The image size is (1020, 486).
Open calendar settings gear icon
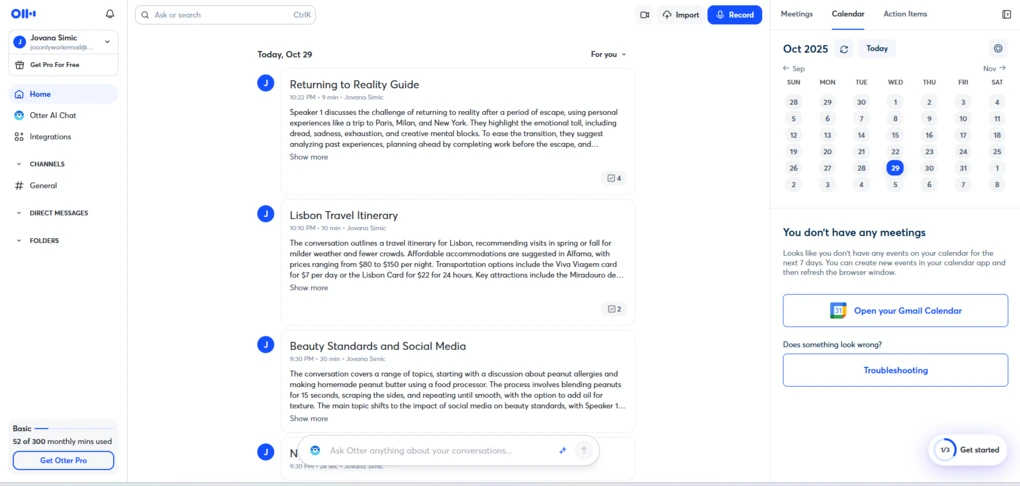click(x=997, y=49)
